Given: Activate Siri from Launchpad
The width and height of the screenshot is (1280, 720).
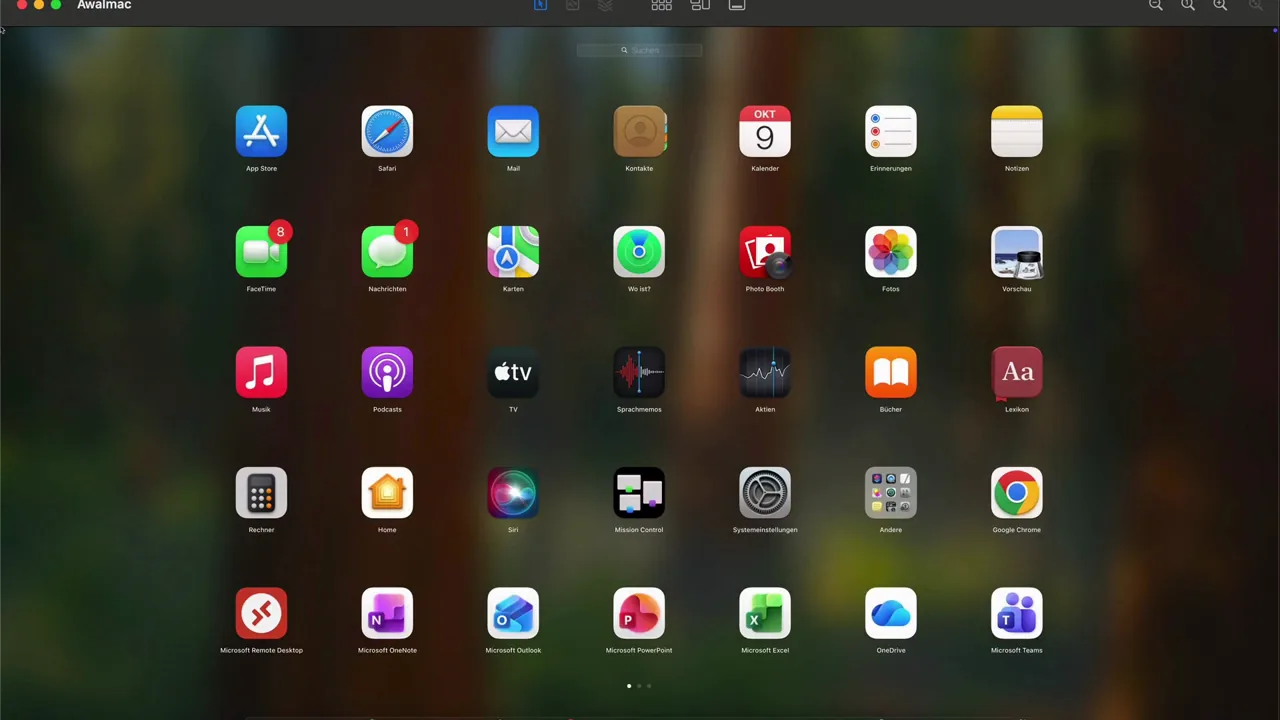Looking at the screenshot, I should click(x=513, y=493).
